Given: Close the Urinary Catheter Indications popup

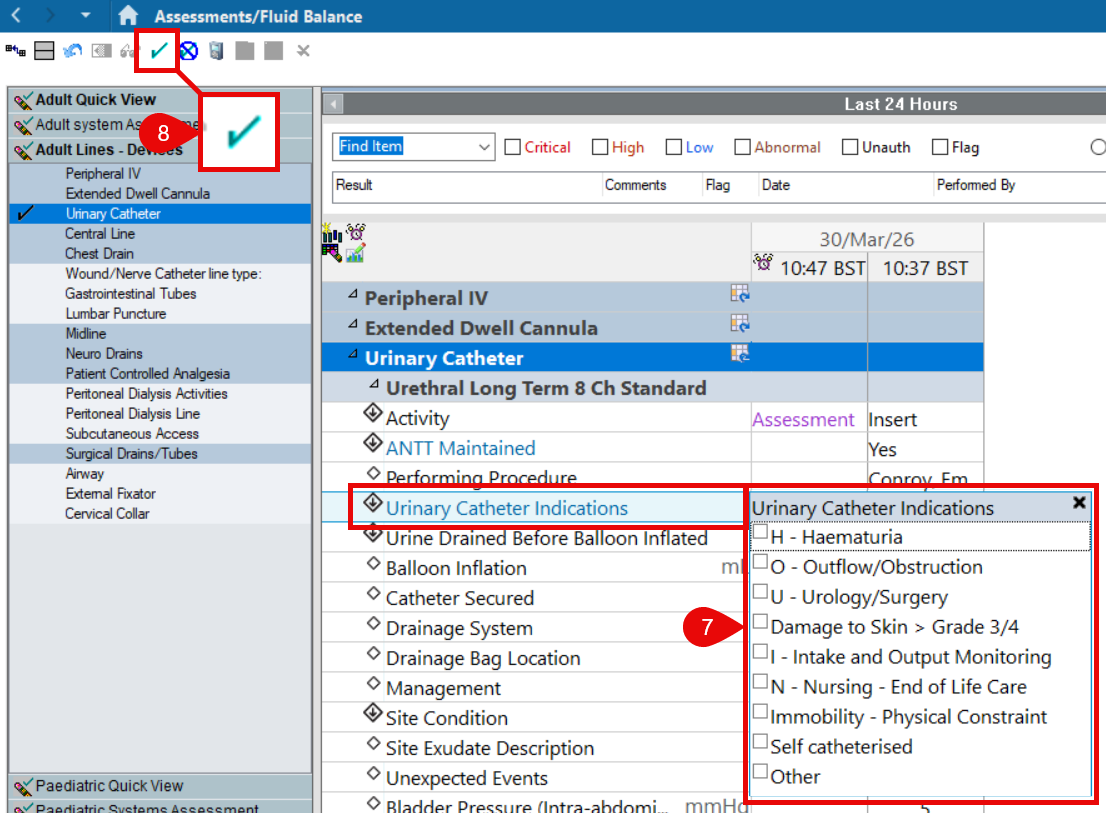Looking at the screenshot, I should pos(1079,503).
